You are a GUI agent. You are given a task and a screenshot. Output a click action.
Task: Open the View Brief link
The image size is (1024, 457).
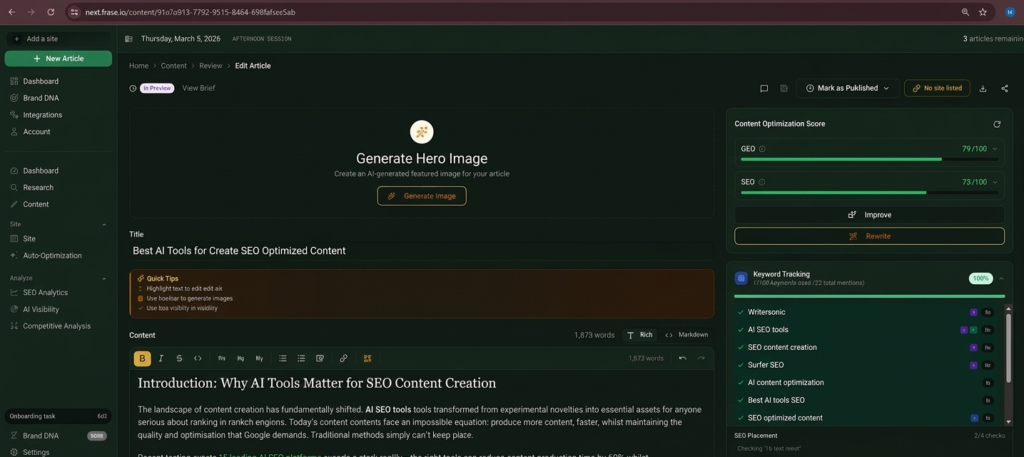[x=199, y=88]
